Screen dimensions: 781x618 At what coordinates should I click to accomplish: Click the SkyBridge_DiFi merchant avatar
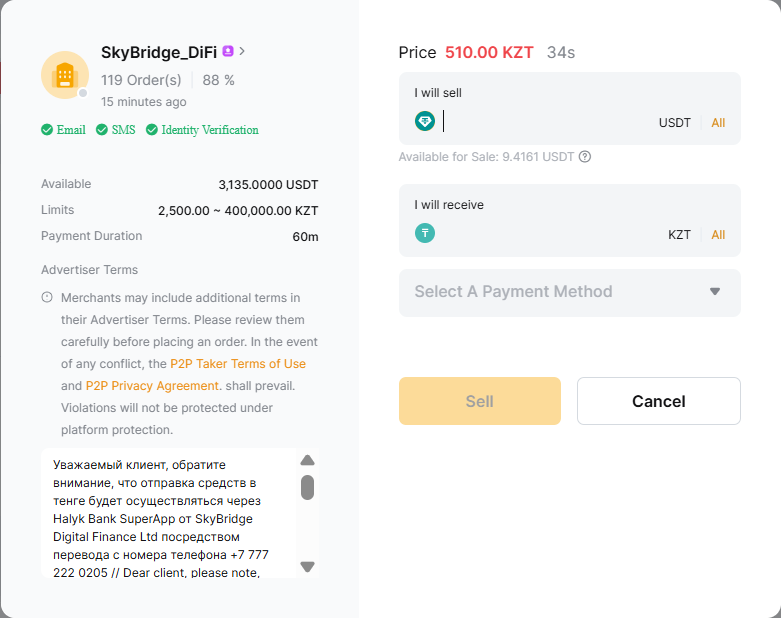(65, 75)
